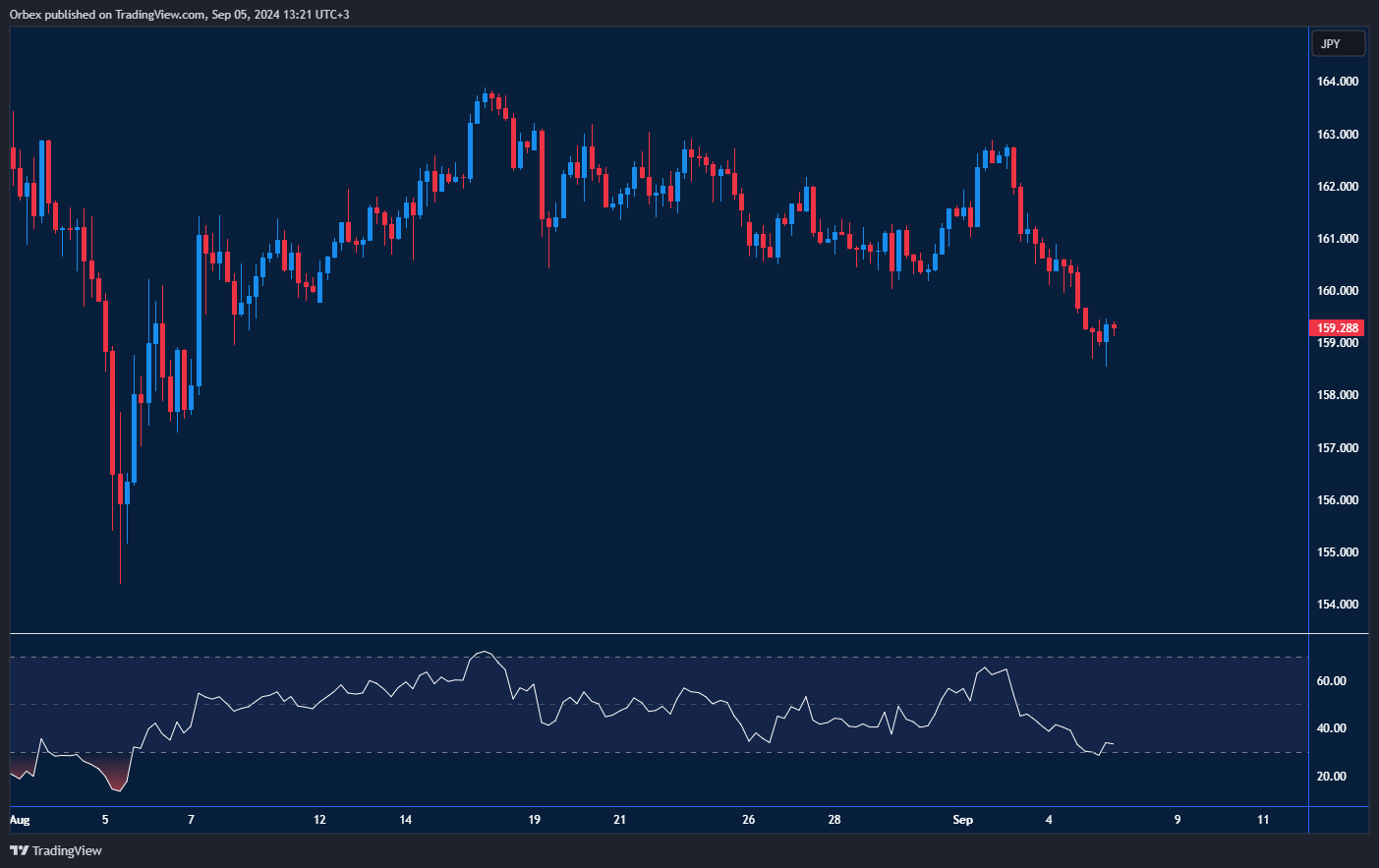Click date 26 on the time axis
Image resolution: width=1379 pixels, height=868 pixels.
(748, 820)
